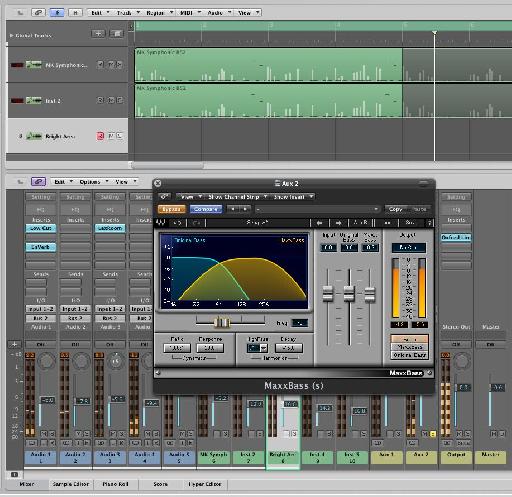Click the Undo arrow in the Waves toolbar

pos(178,222)
